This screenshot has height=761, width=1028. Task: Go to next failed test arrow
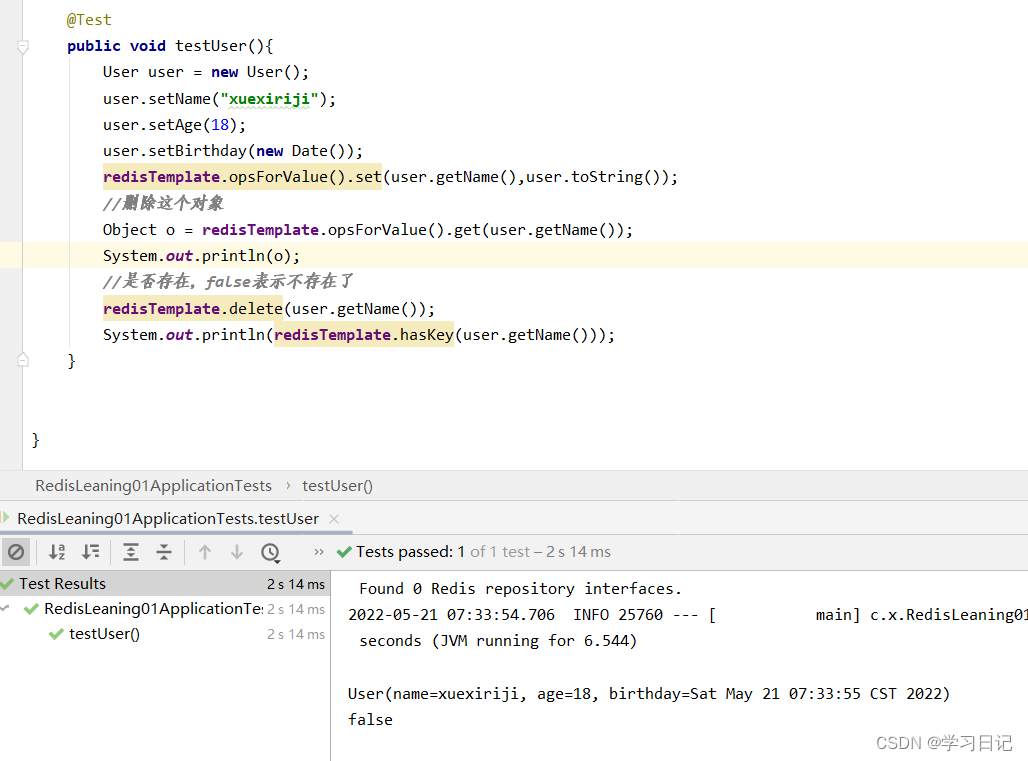coord(237,552)
